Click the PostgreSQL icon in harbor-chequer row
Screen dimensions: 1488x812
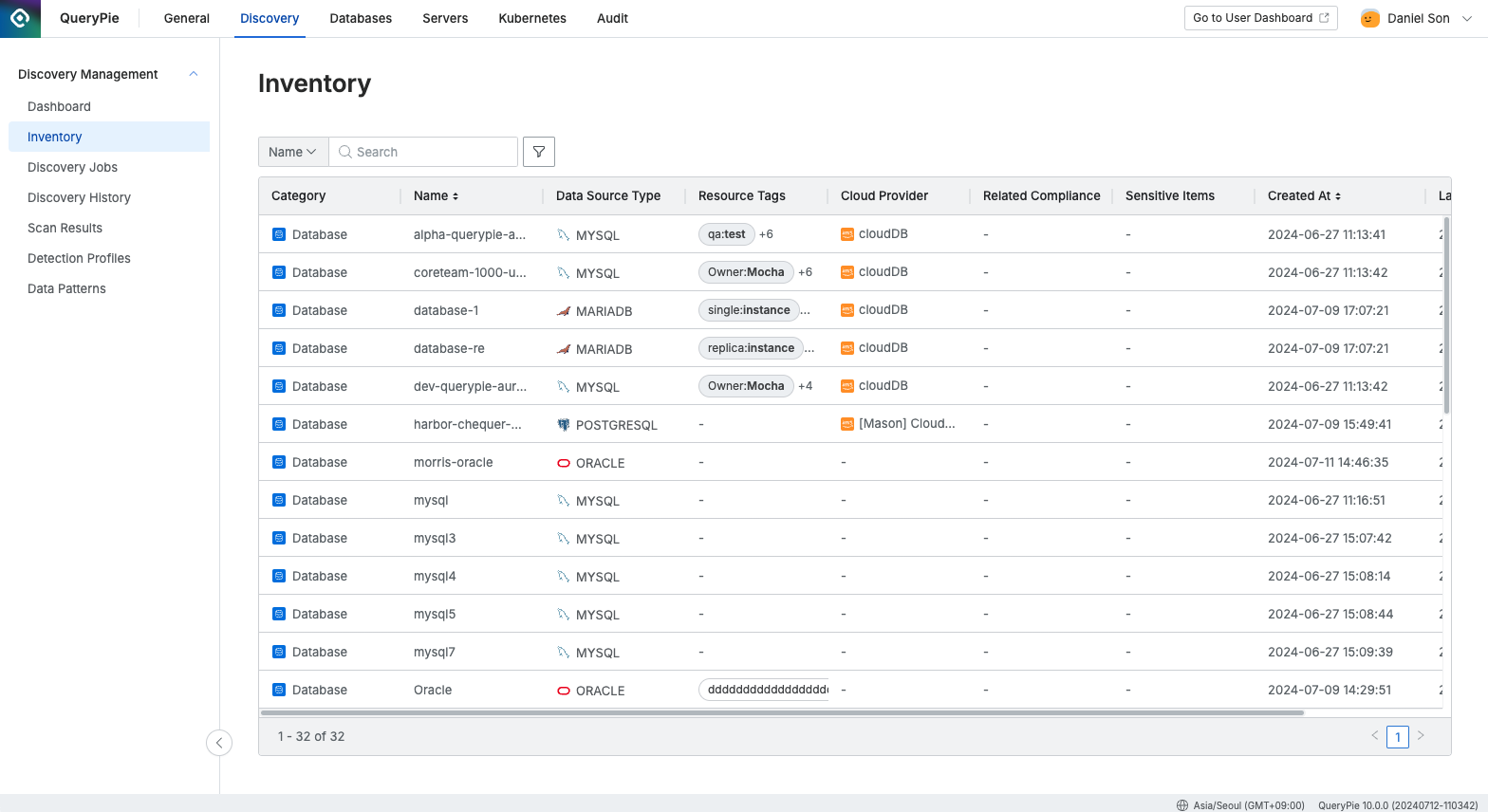[564, 425]
